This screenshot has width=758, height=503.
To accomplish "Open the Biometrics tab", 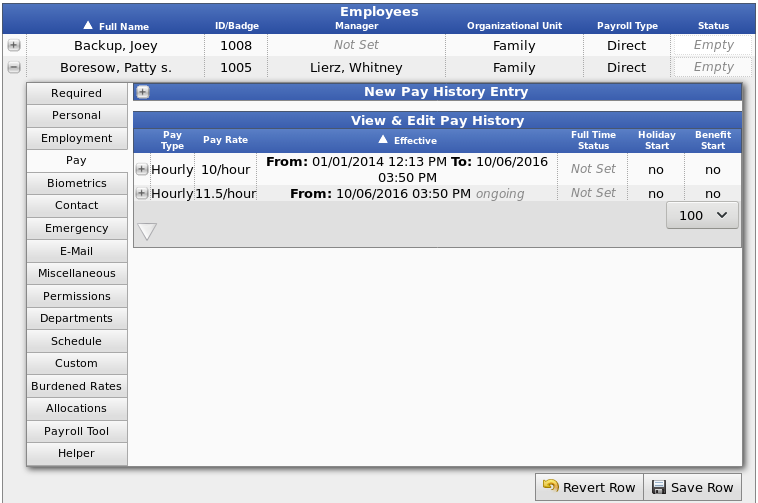I will point(77,183).
